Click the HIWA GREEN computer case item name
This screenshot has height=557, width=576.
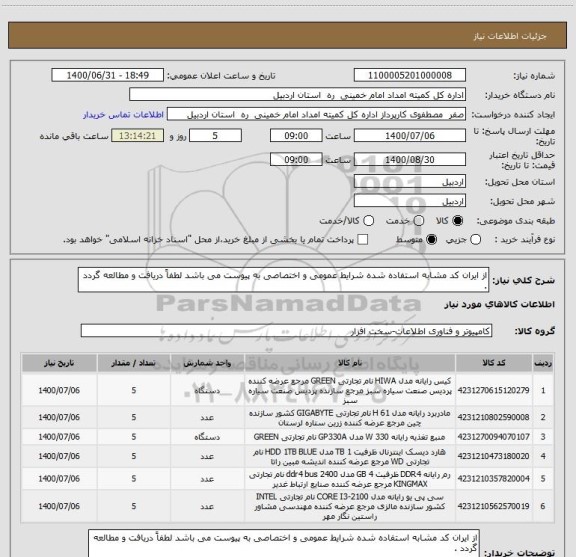(350, 390)
